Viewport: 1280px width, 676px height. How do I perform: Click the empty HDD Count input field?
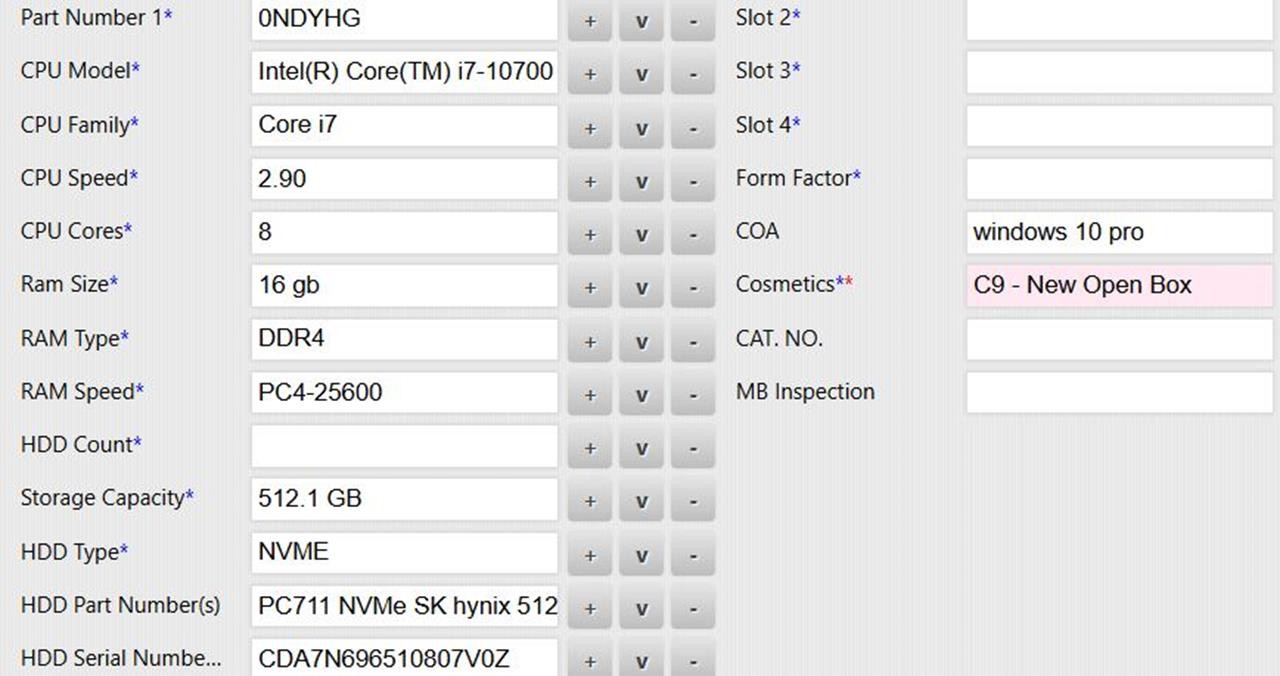[x=404, y=446]
